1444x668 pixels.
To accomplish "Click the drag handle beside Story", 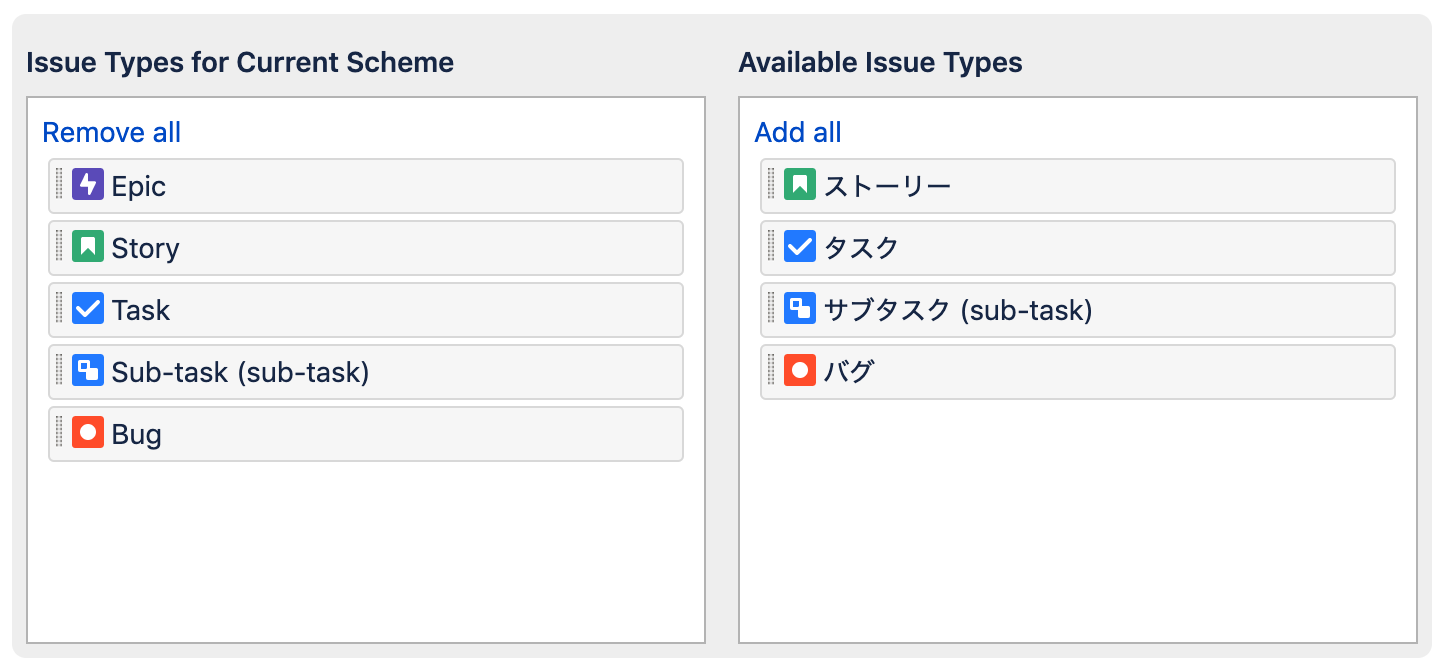I will point(59,247).
